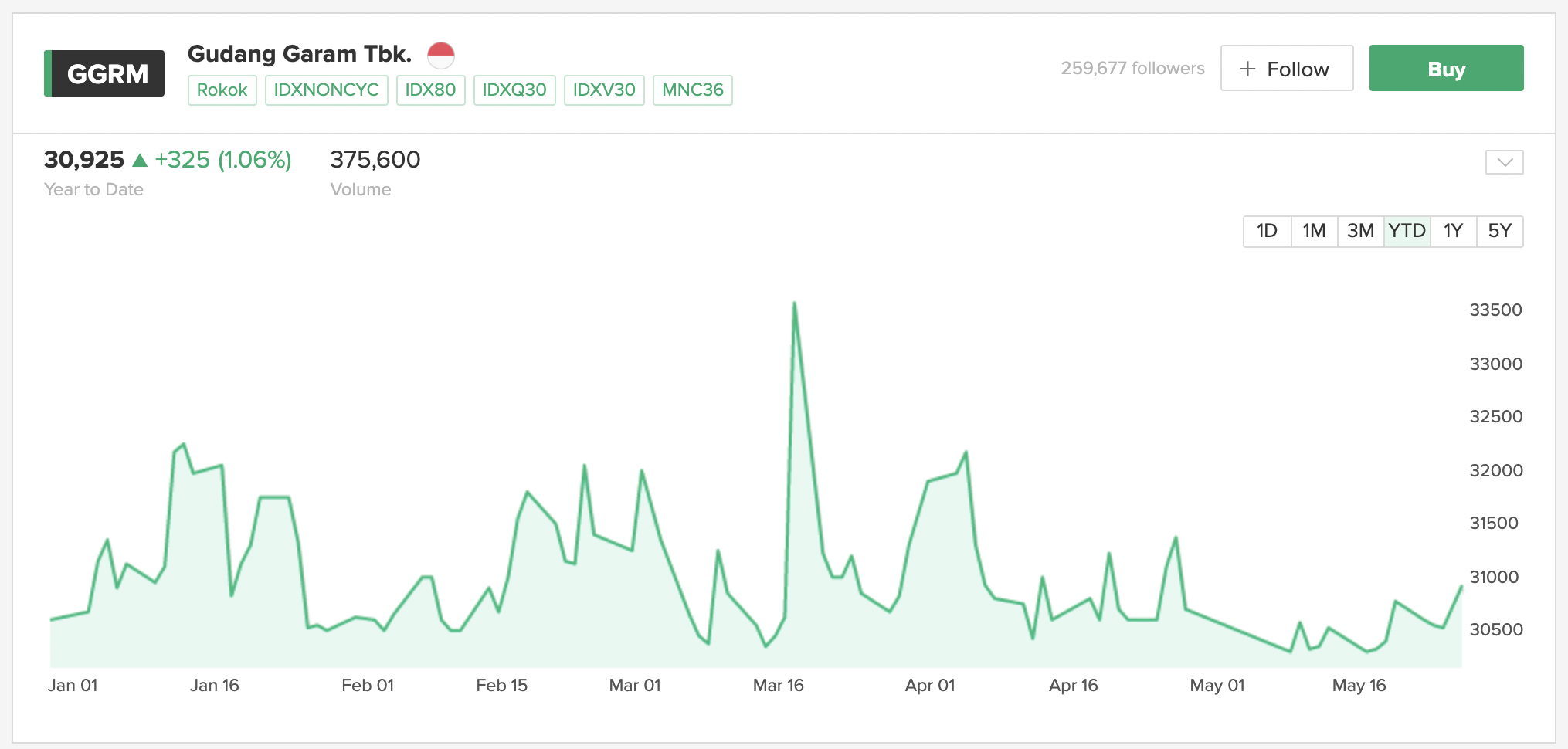This screenshot has height=749, width=1568.
Task: Click the Indonesia flag icon
Action: click(441, 55)
